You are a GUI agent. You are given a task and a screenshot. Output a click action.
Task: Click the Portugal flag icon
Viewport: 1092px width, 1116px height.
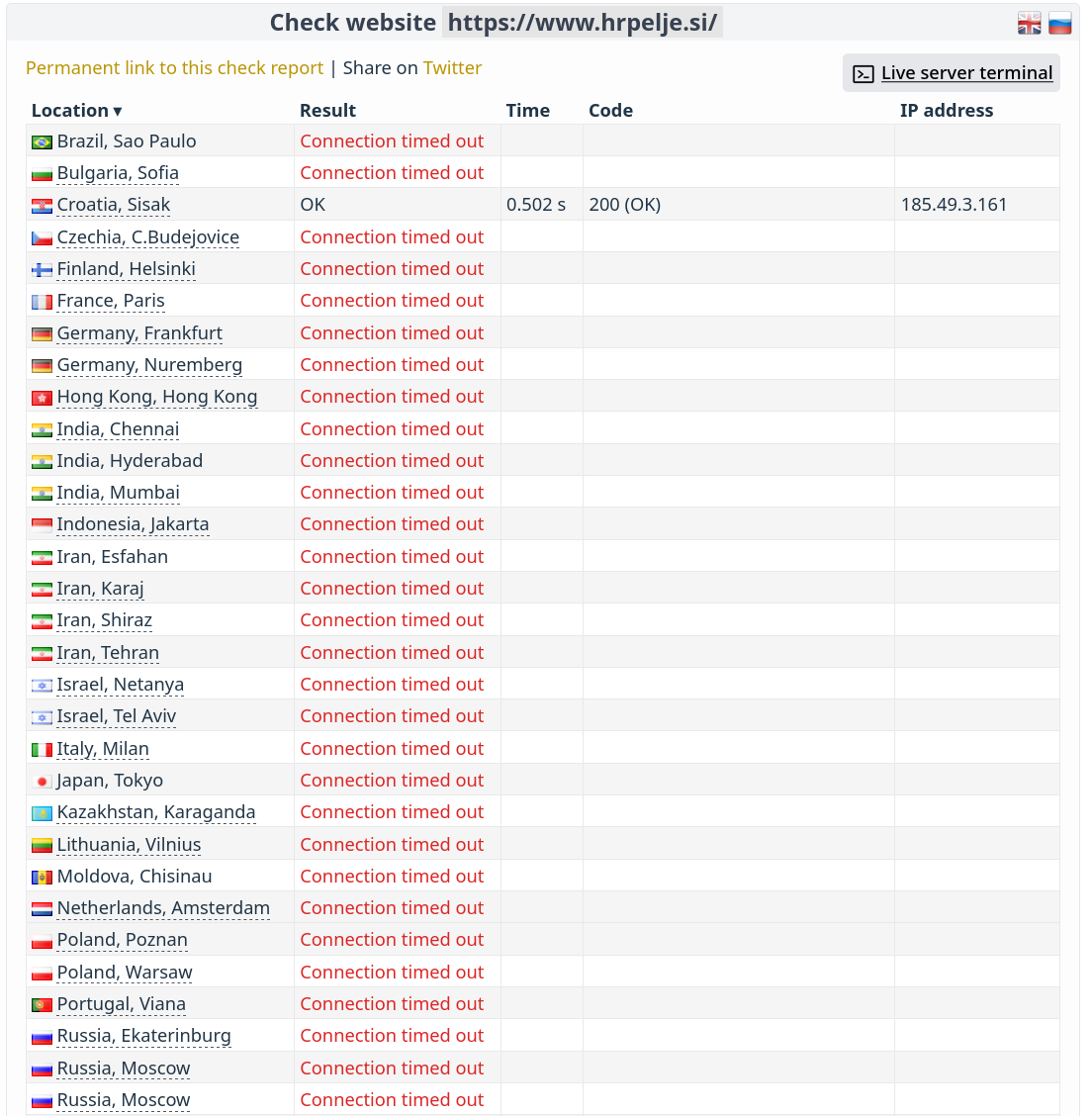42,1005
